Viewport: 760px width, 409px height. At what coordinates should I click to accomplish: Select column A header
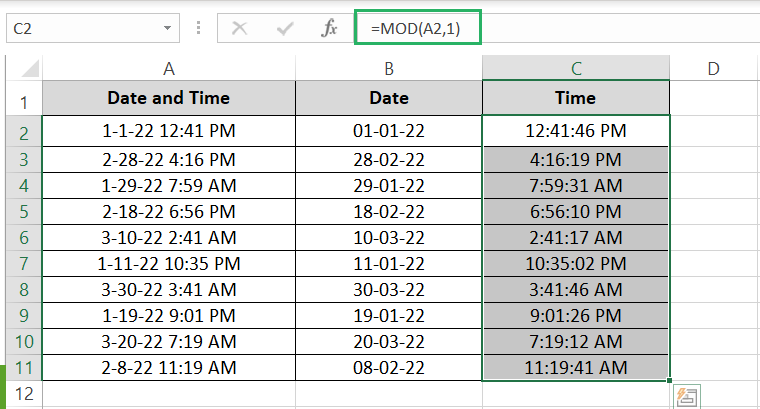tap(169, 68)
